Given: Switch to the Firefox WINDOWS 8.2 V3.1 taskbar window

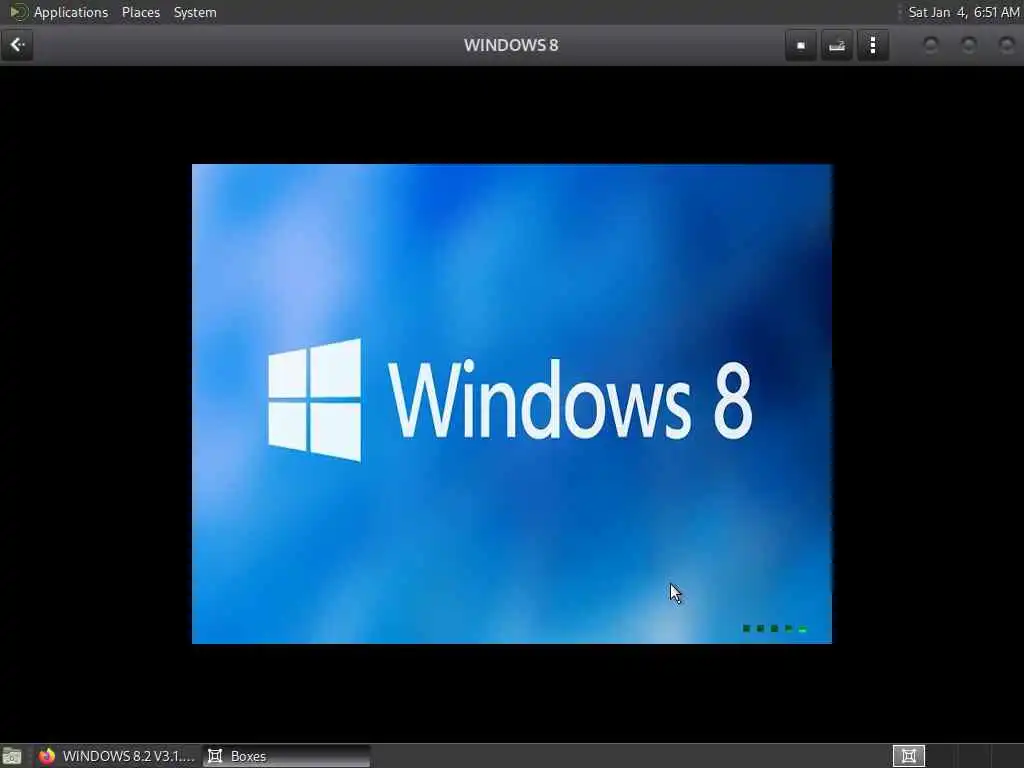Looking at the screenshot, I should [116, 756].
